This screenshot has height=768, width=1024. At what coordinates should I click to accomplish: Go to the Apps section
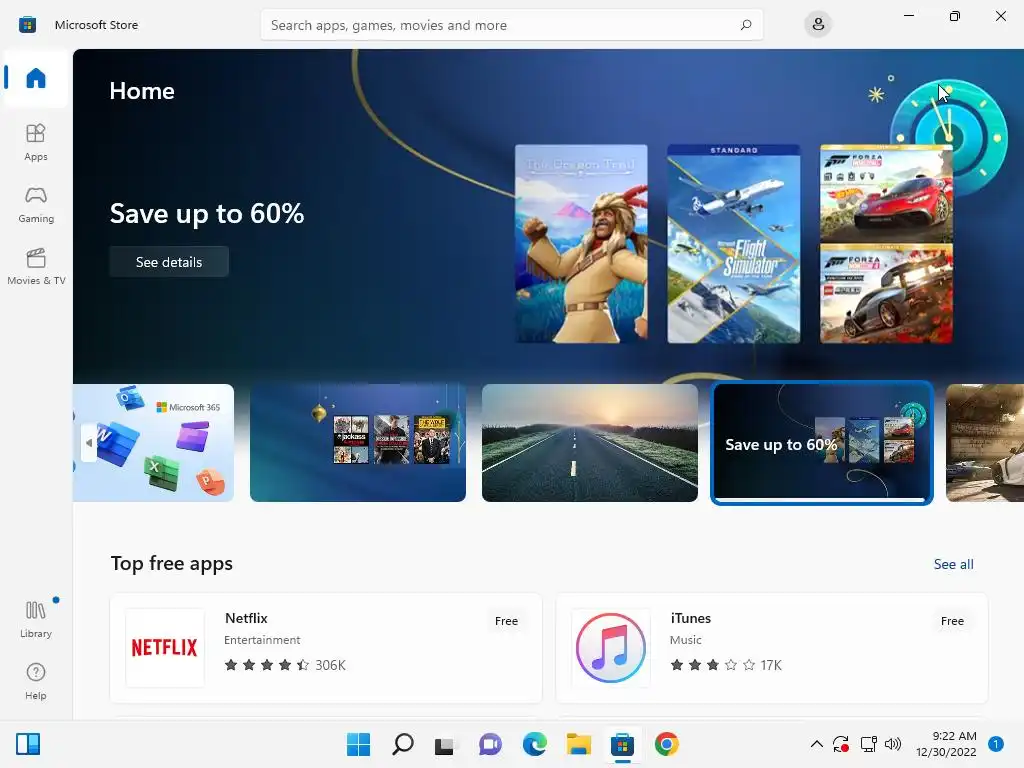tap(36, 142)
